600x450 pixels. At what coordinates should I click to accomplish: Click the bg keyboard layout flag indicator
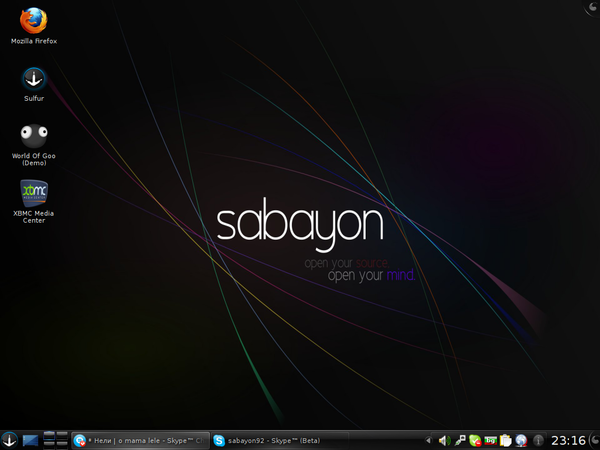(x=490, y=441)
